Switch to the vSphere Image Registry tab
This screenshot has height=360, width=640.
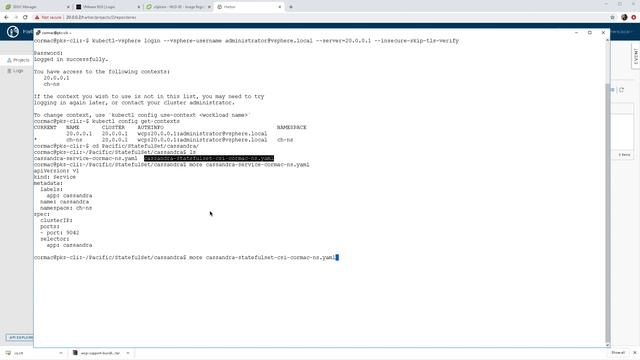click(x=178, y=7)
